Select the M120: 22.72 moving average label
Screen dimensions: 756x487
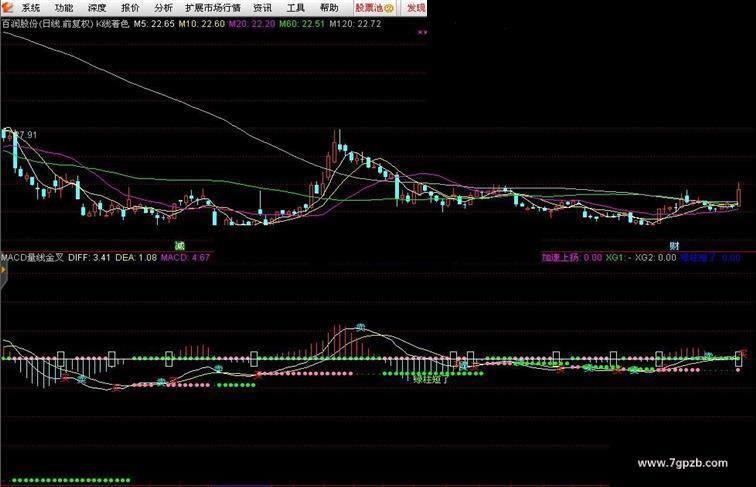[x=355, y=24]
